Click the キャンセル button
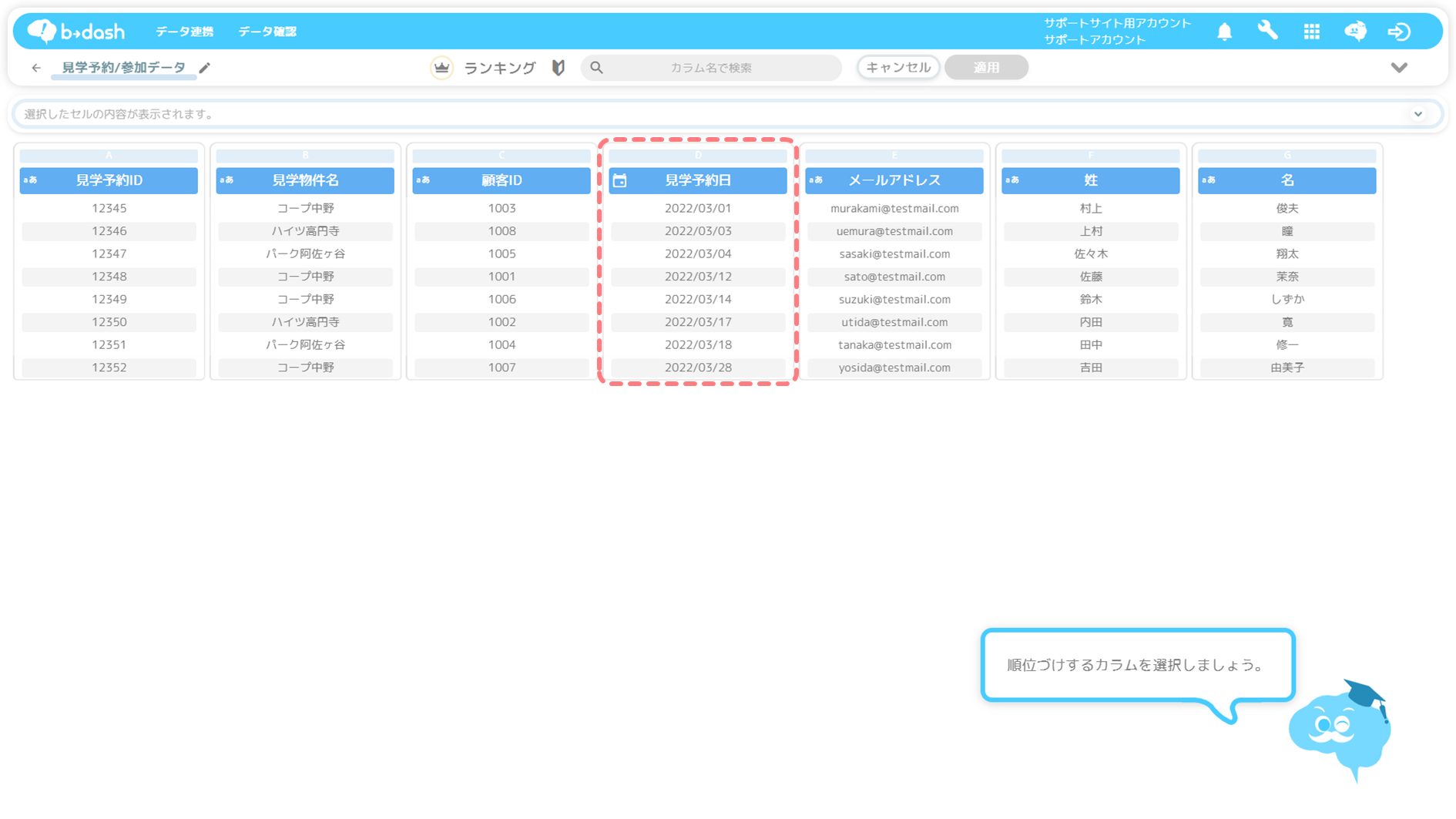Screen dimensions: 1456x819 [897, 68]
